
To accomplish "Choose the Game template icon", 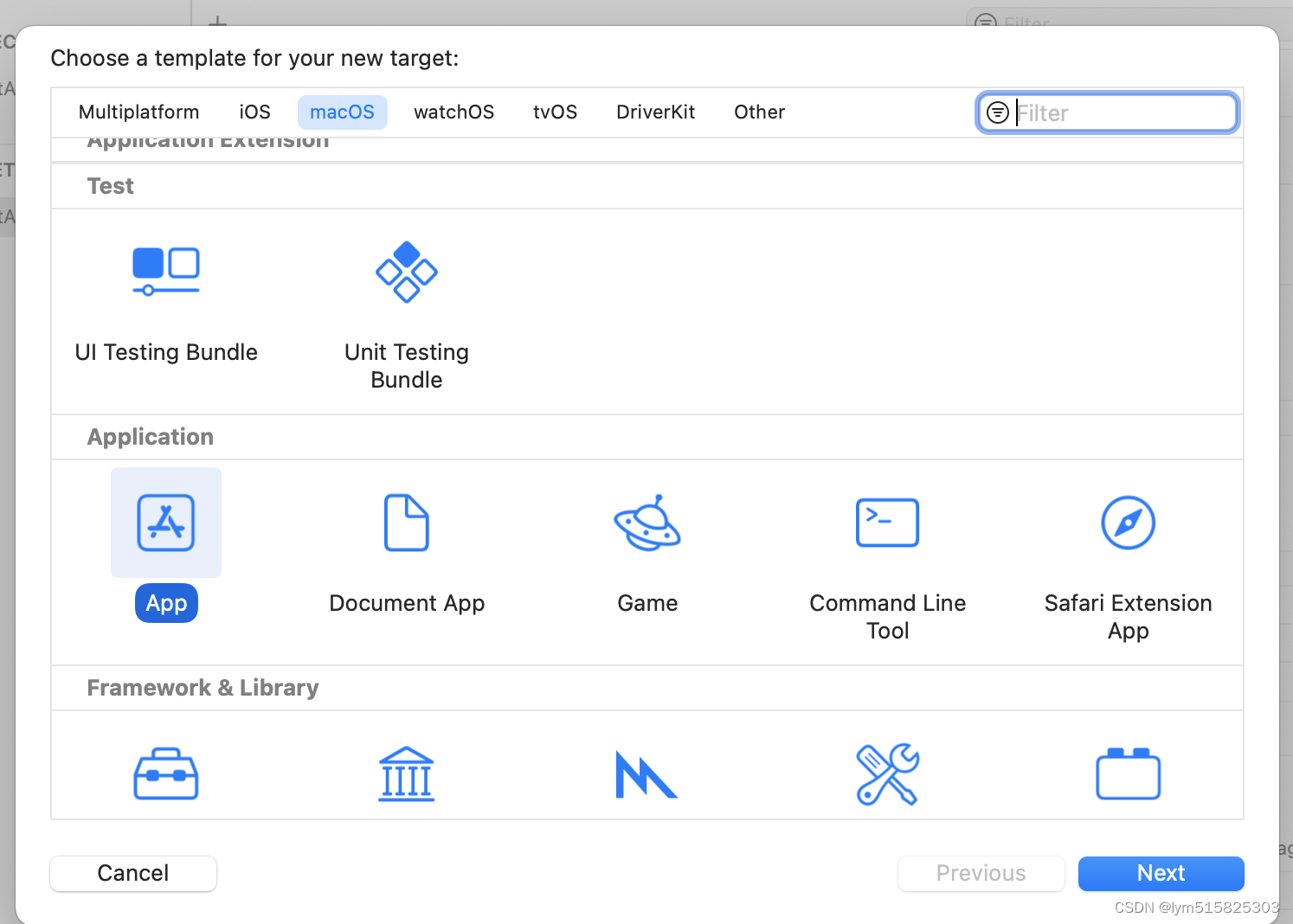I will [646, 523].
